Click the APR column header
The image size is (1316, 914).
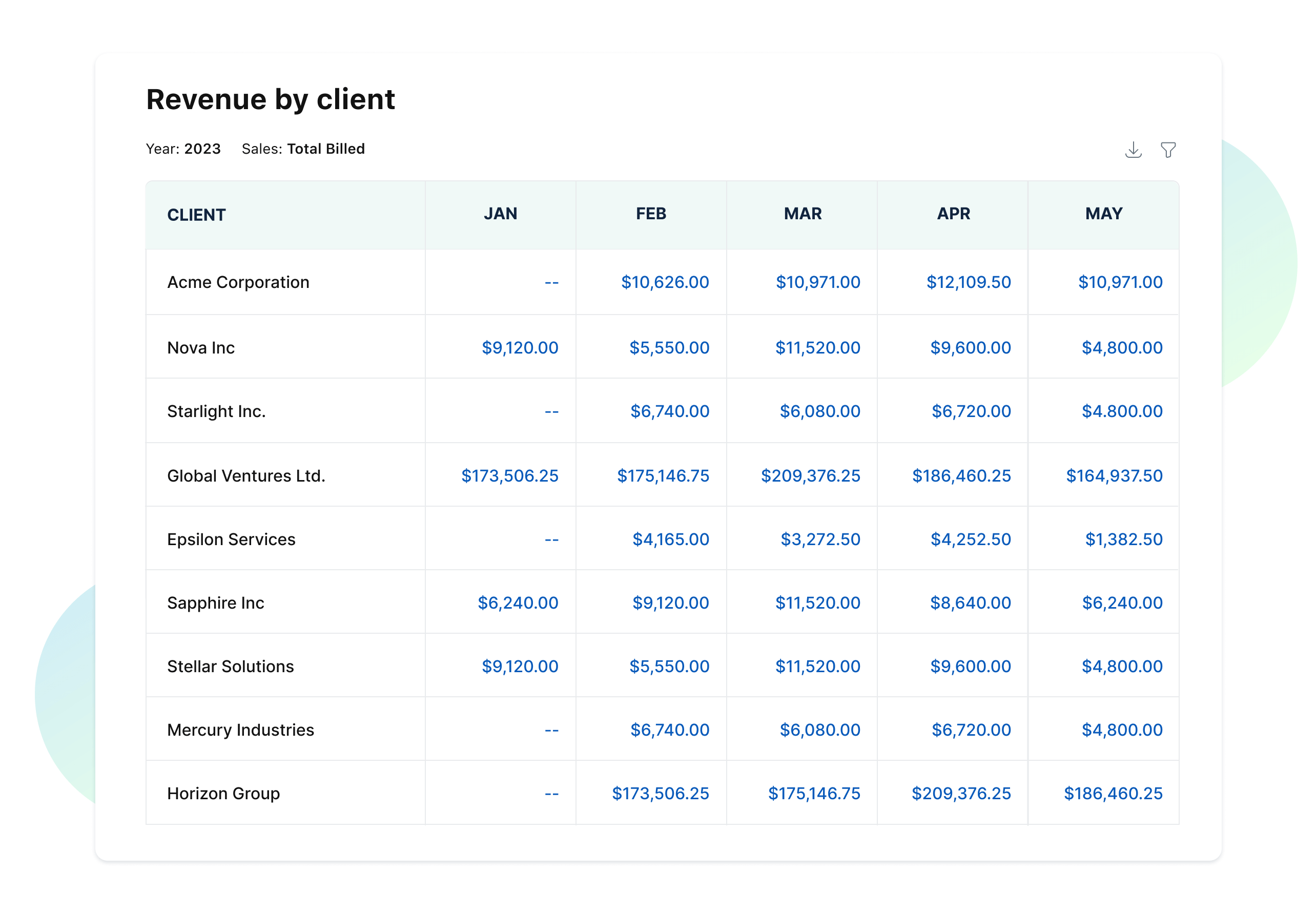click(953, 214)
